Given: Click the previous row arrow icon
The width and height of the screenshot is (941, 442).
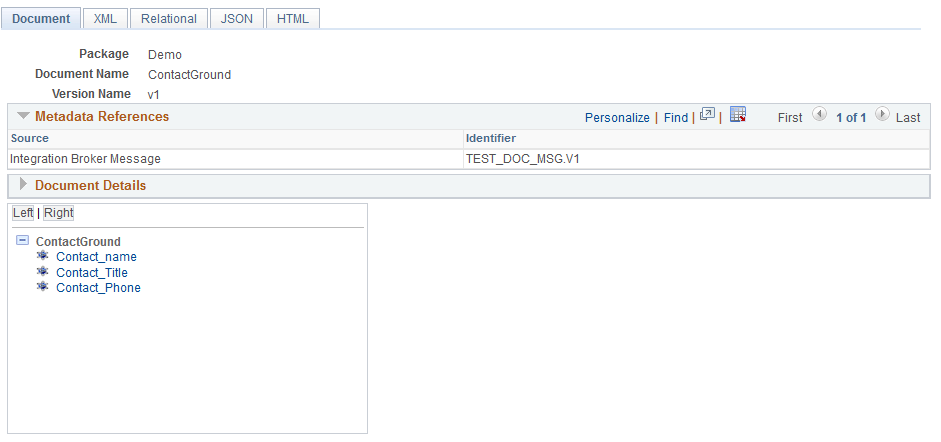Looking at the screenshot, I should point(819,116).
